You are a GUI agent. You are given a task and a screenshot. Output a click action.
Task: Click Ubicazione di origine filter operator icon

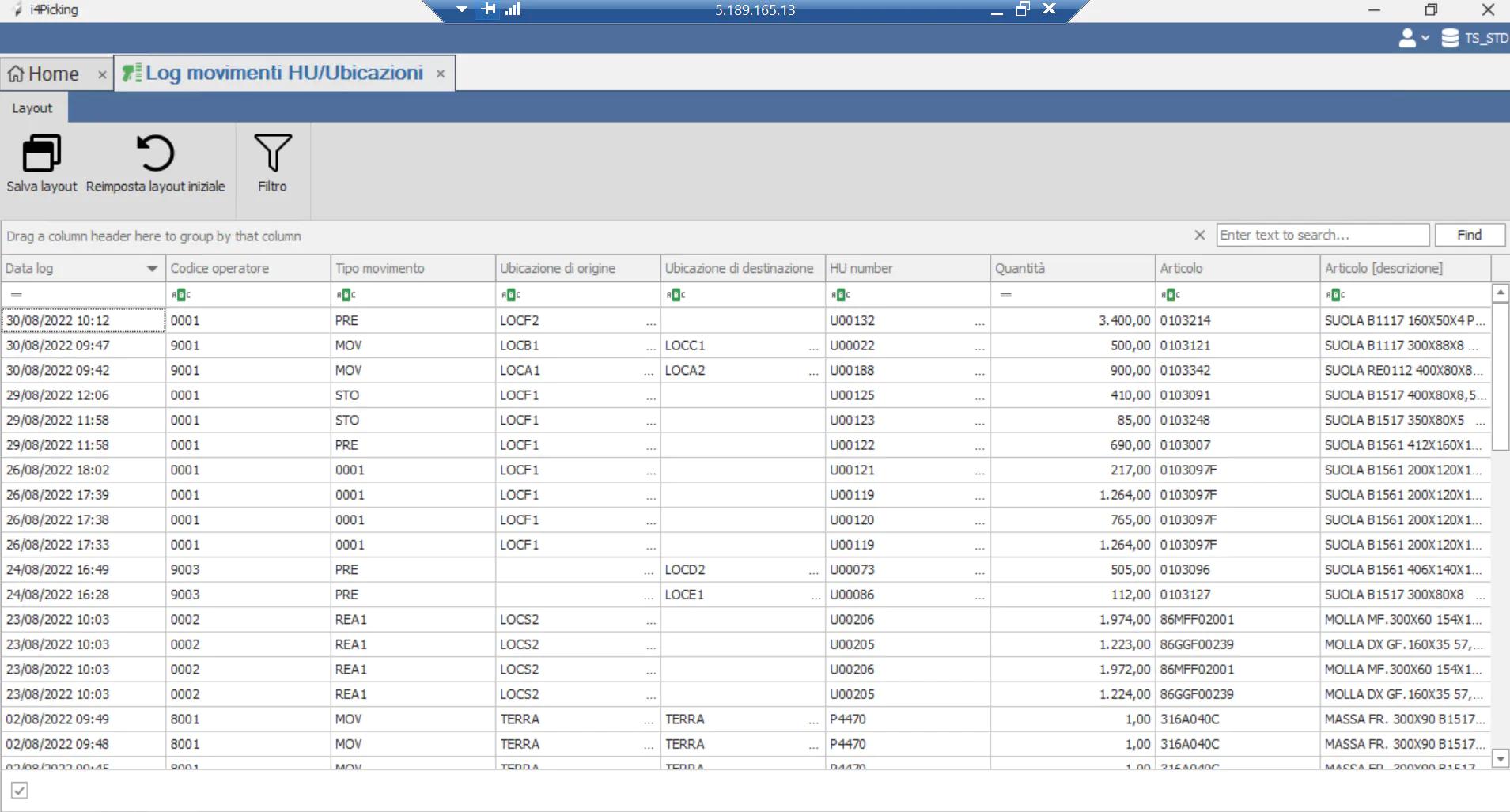click(x=511, y=295)
